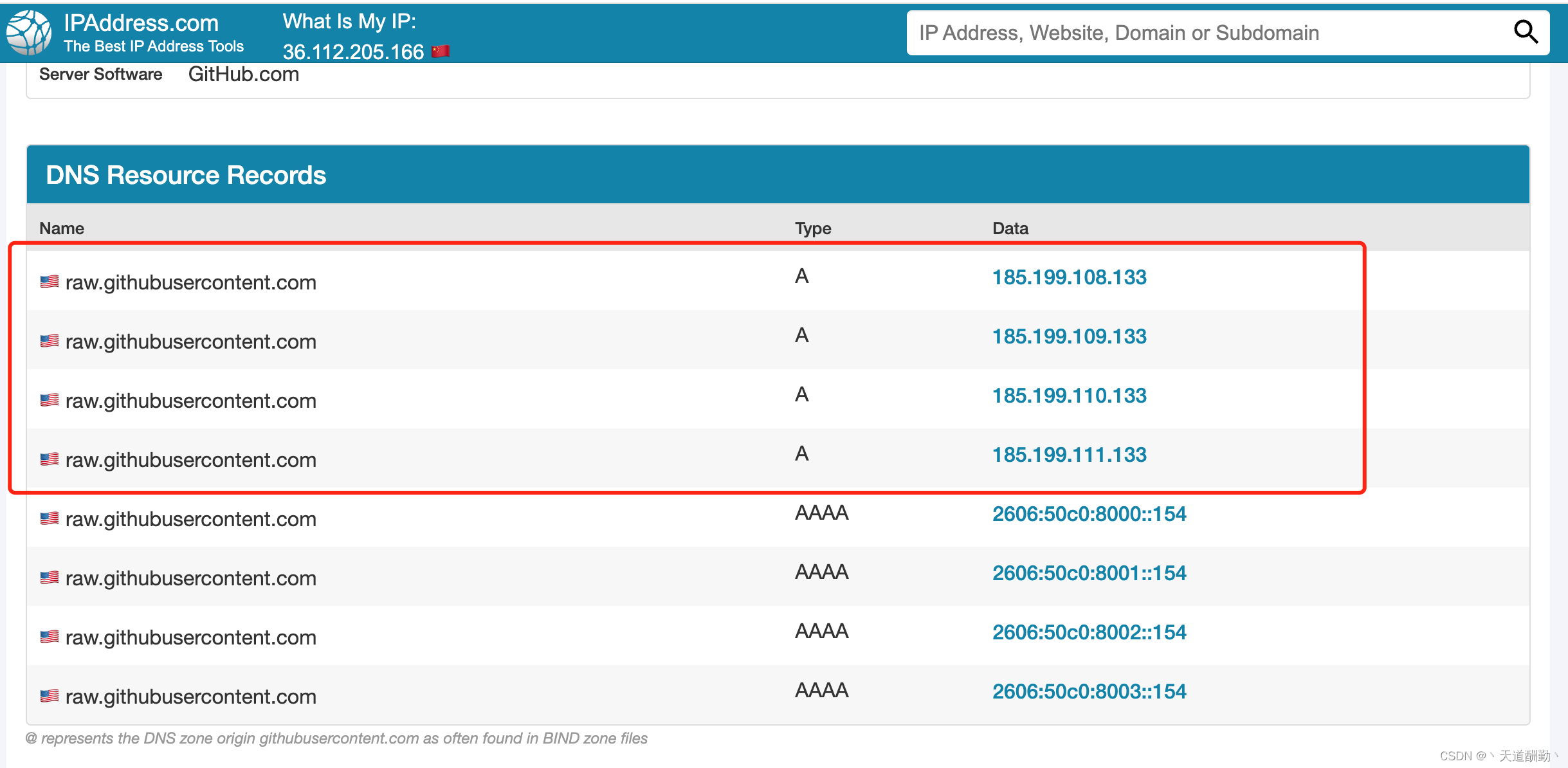1568x768 pixels.
Task: Open the 2606:50c0:8001::154 IPv6 link
Action: [x=1089, y=573]
